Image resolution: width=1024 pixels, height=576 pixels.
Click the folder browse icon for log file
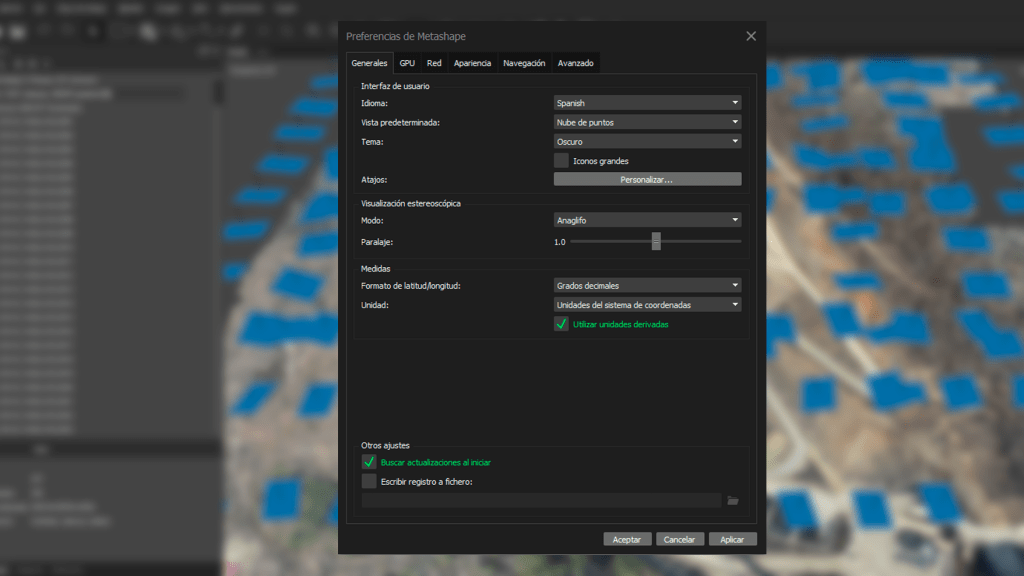click(732, 500)
